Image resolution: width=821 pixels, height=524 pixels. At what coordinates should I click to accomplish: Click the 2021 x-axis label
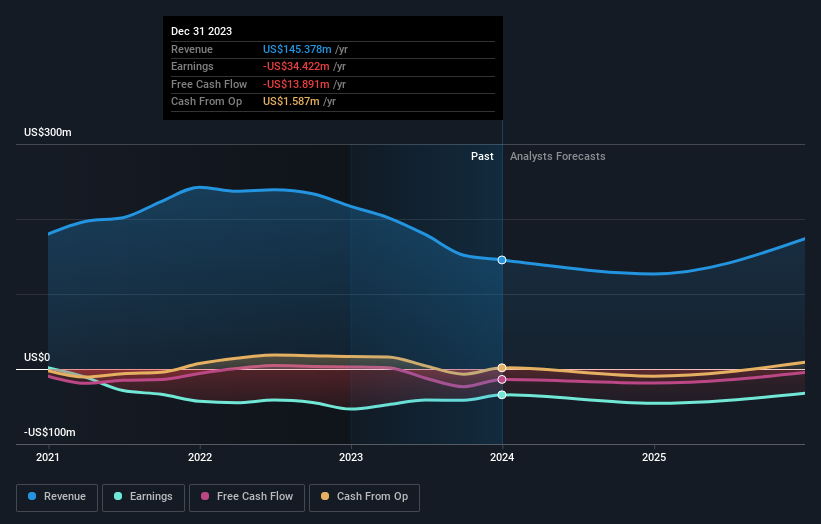point(48,458)
